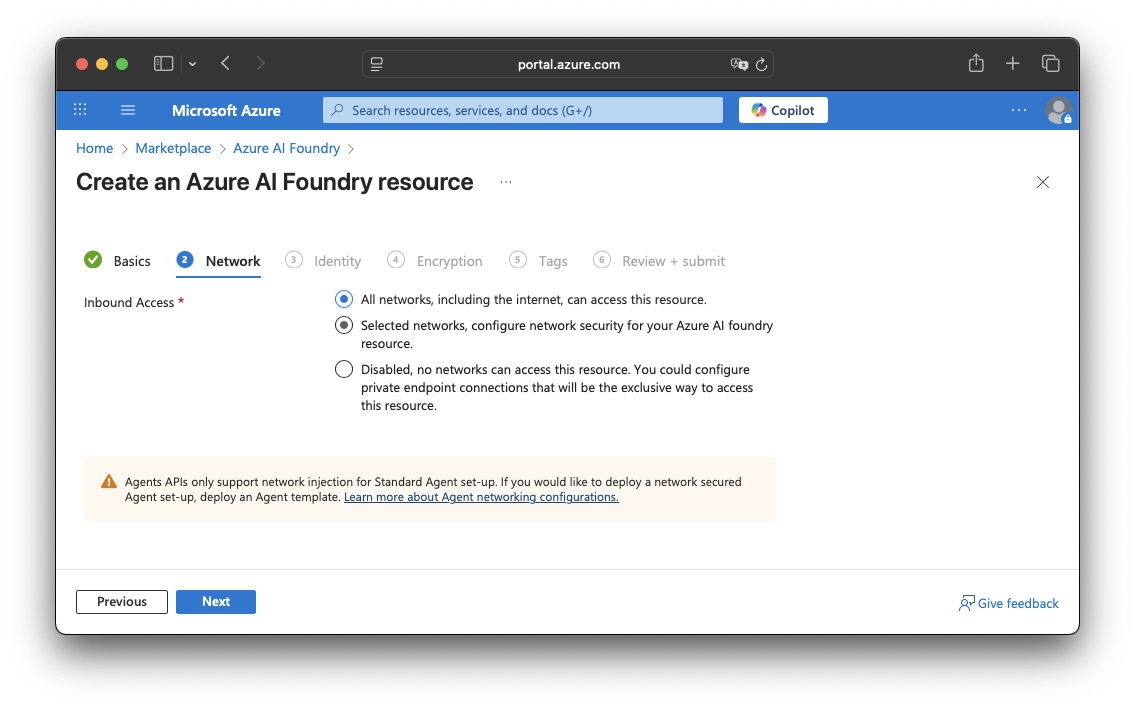
Task: Open the Safari share menu
Action: pos(976,64)
